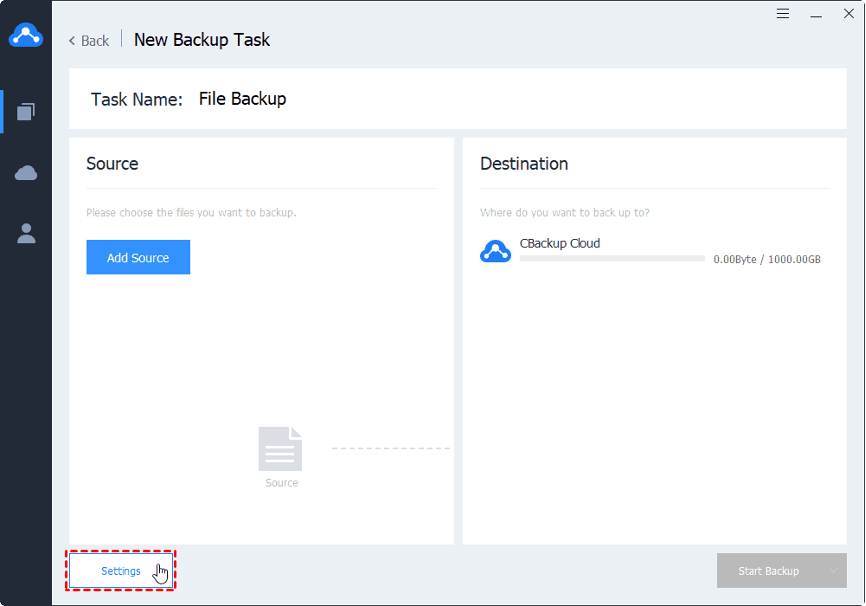866x606 pixels.
Task: Expand the Start Backup dropdown arrow
Action: coord(833,571)
